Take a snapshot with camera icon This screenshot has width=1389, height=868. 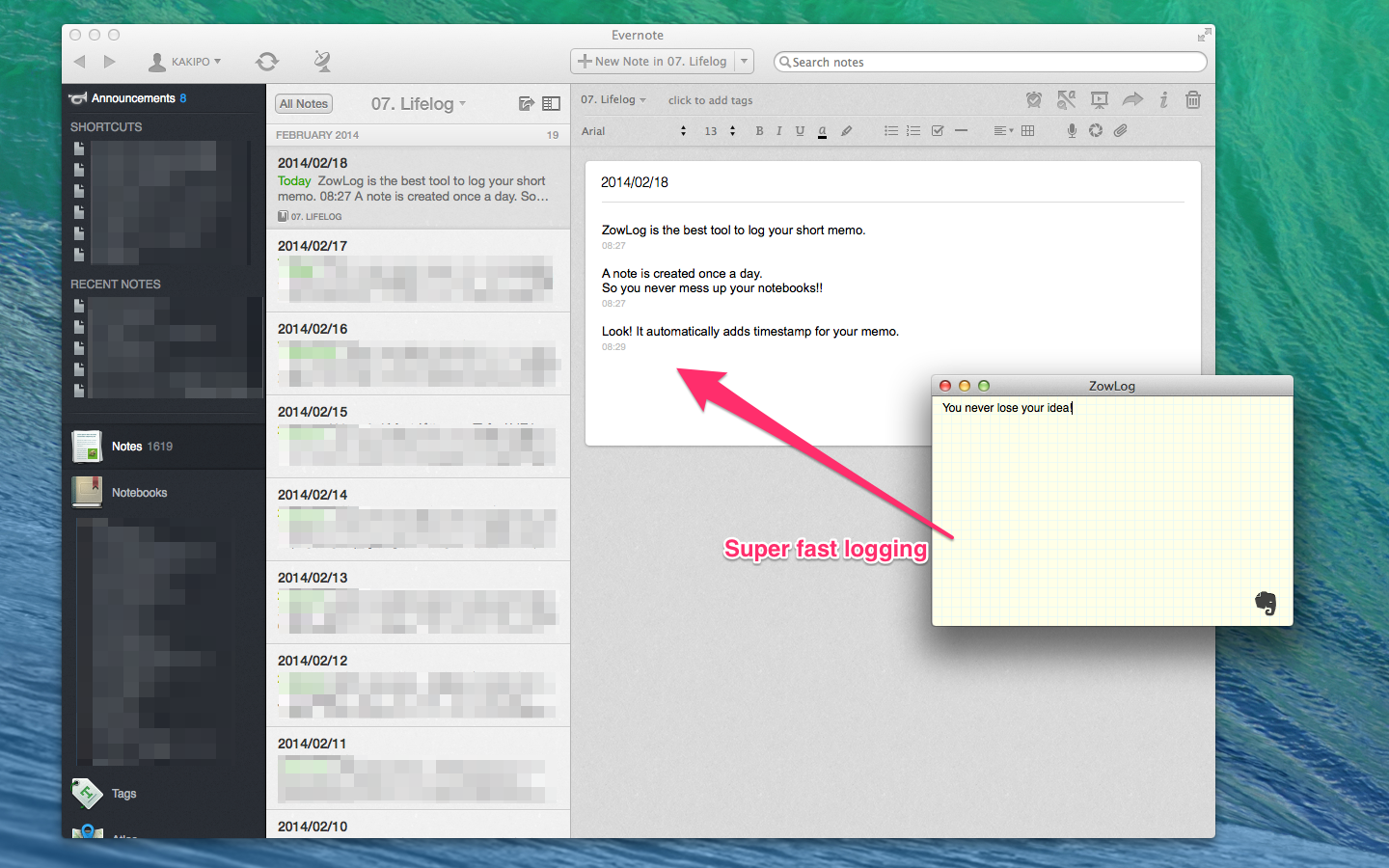(1096, 131)
